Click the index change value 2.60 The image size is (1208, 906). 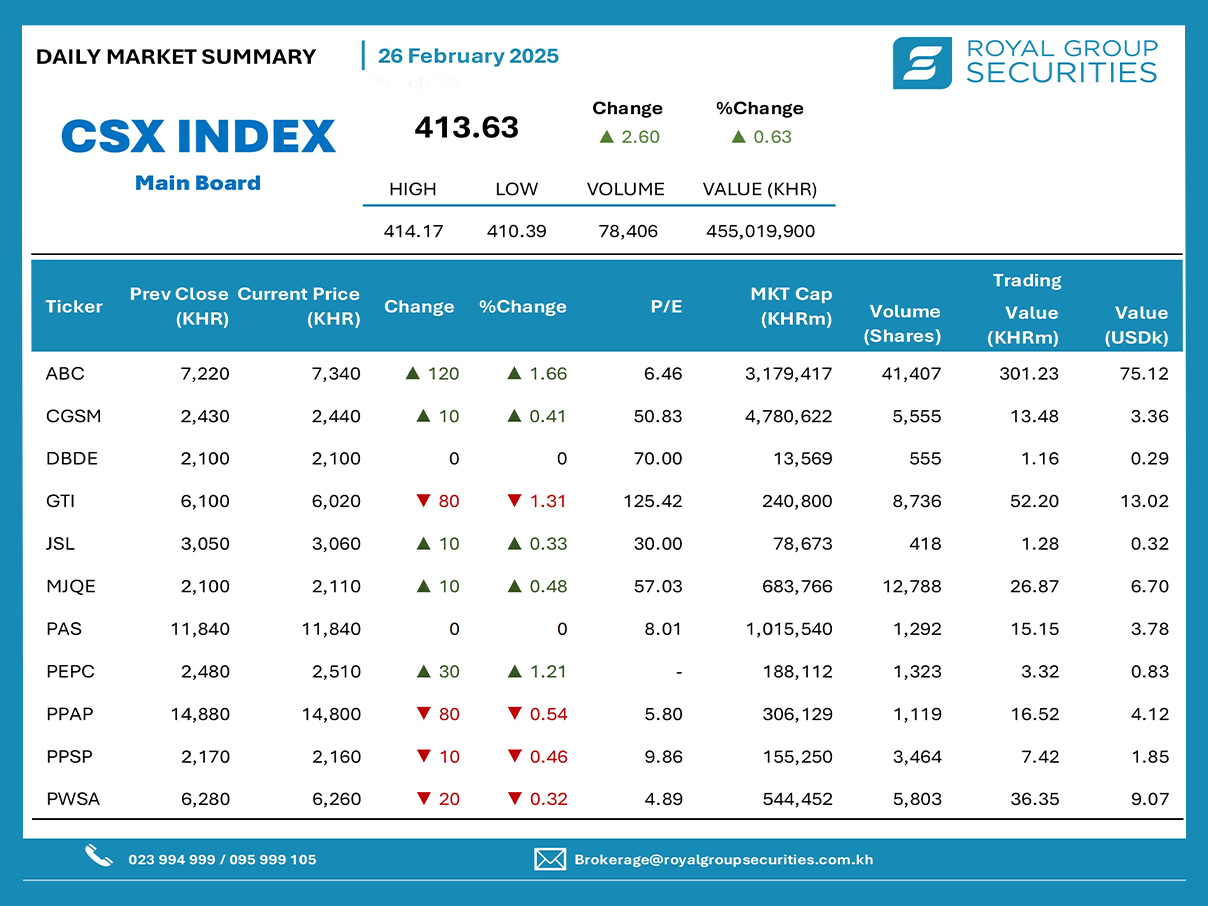pos(640,137)
